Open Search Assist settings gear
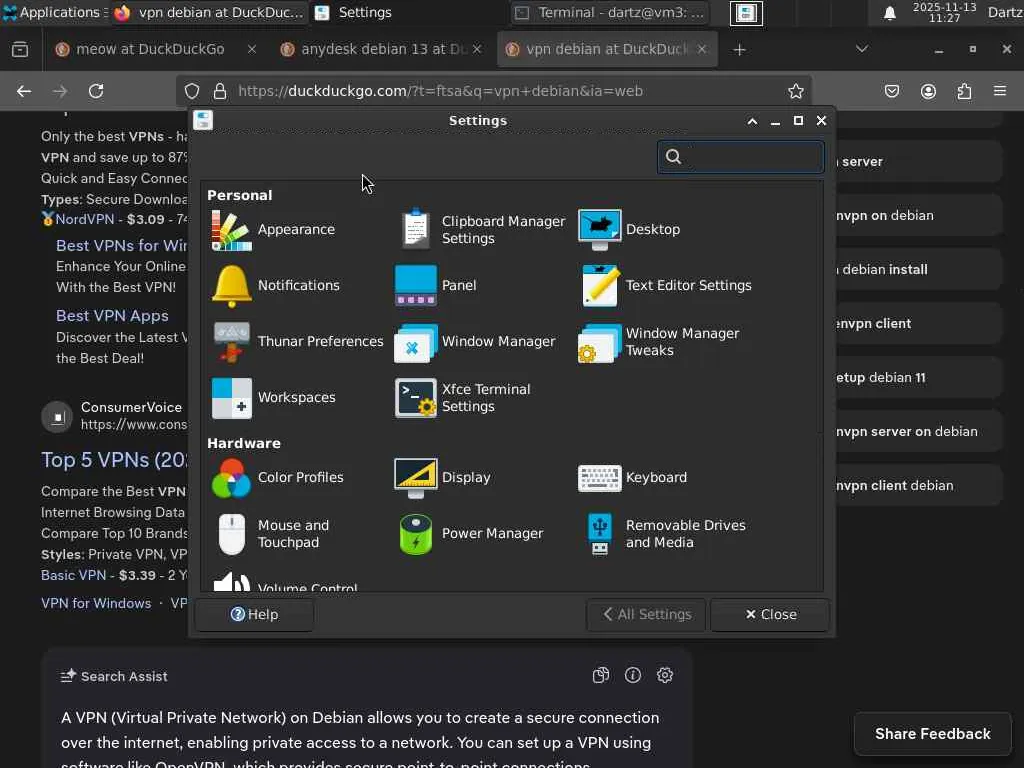The image size is (1024, 768). click(665, 675)
